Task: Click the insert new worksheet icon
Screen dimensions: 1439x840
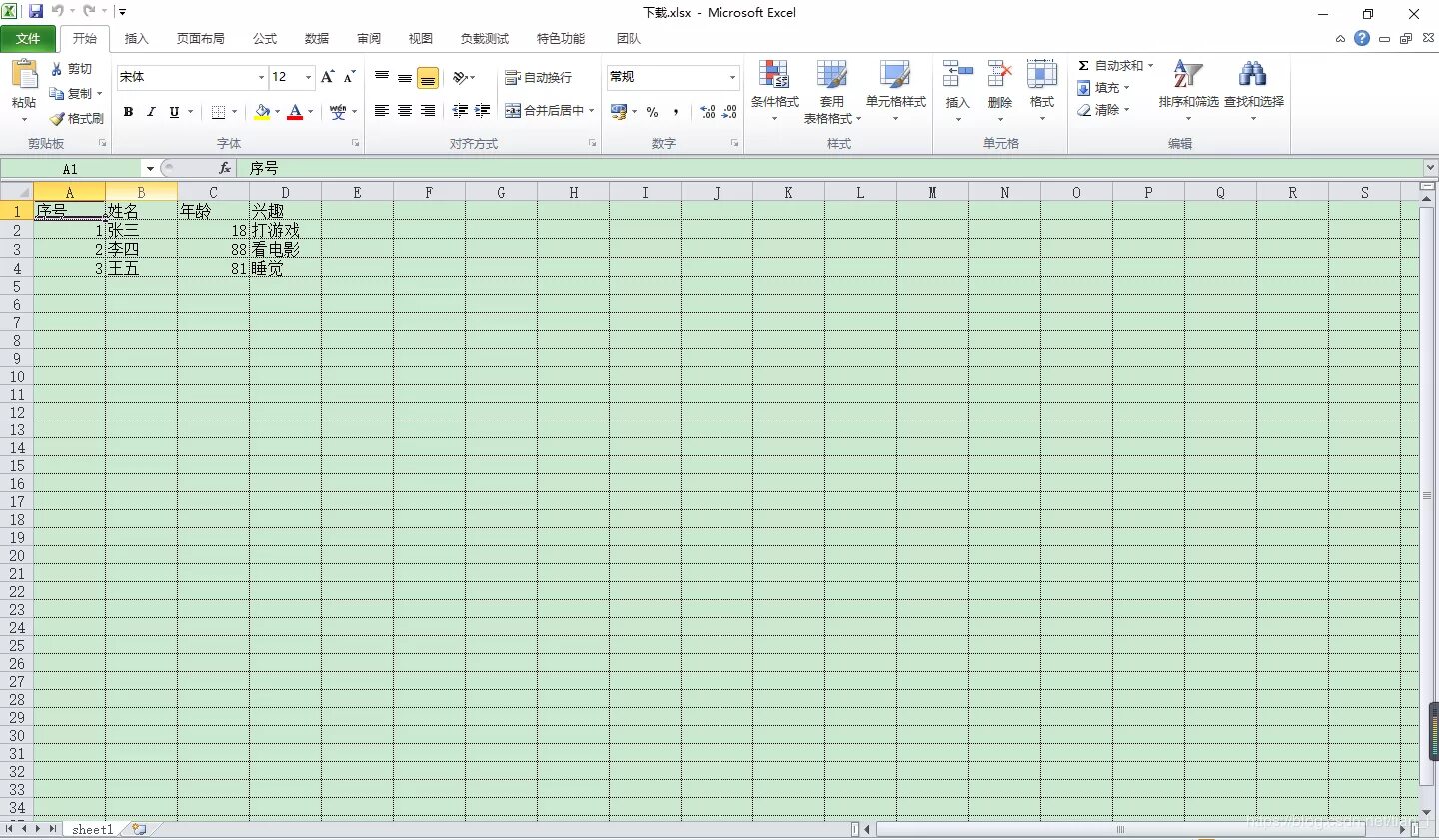Action: [139, 829]
